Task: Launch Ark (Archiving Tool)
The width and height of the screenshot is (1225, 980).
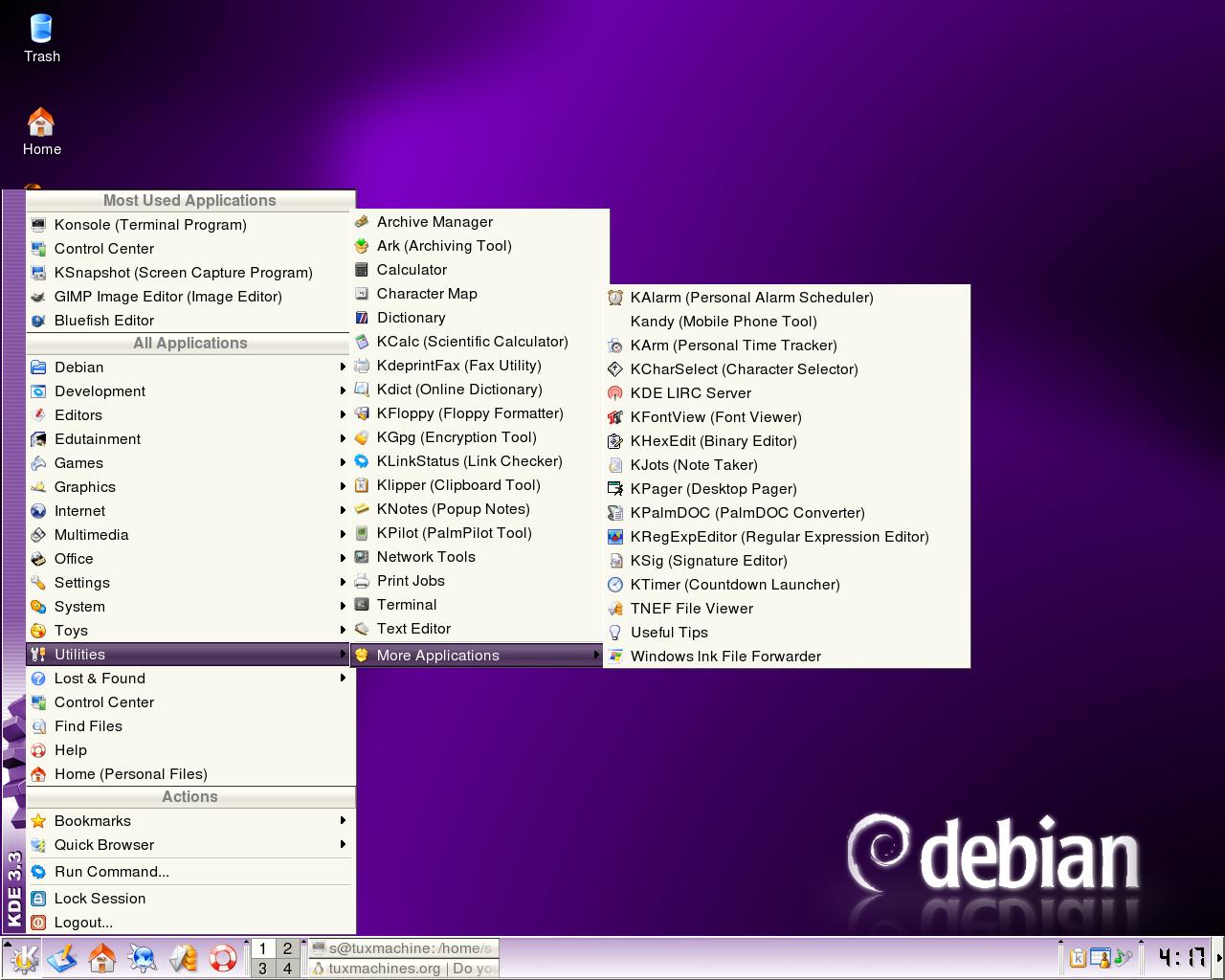Action: [x=479, y=246]
